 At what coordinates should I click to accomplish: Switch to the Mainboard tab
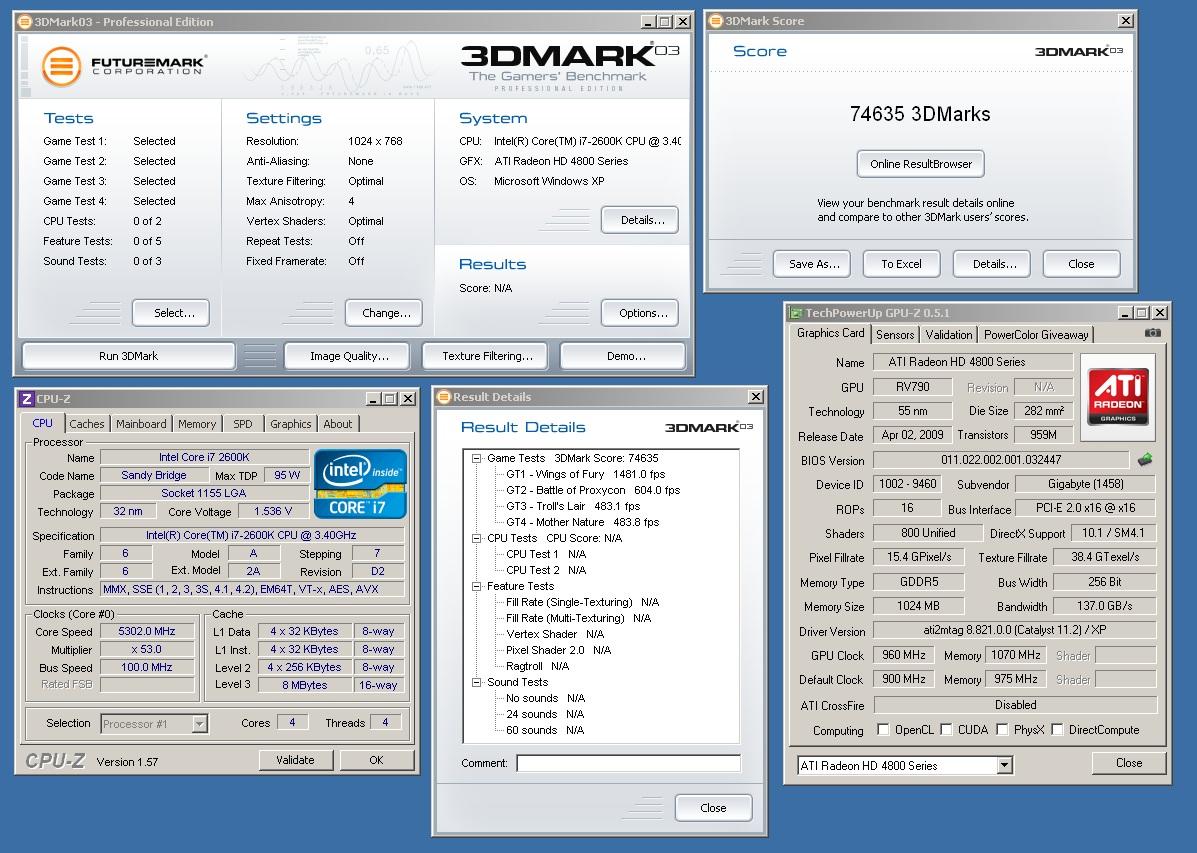click(141, 424)
